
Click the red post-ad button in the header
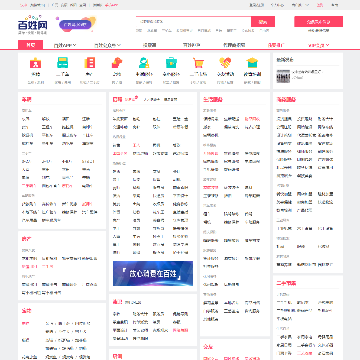pos(318,22)
